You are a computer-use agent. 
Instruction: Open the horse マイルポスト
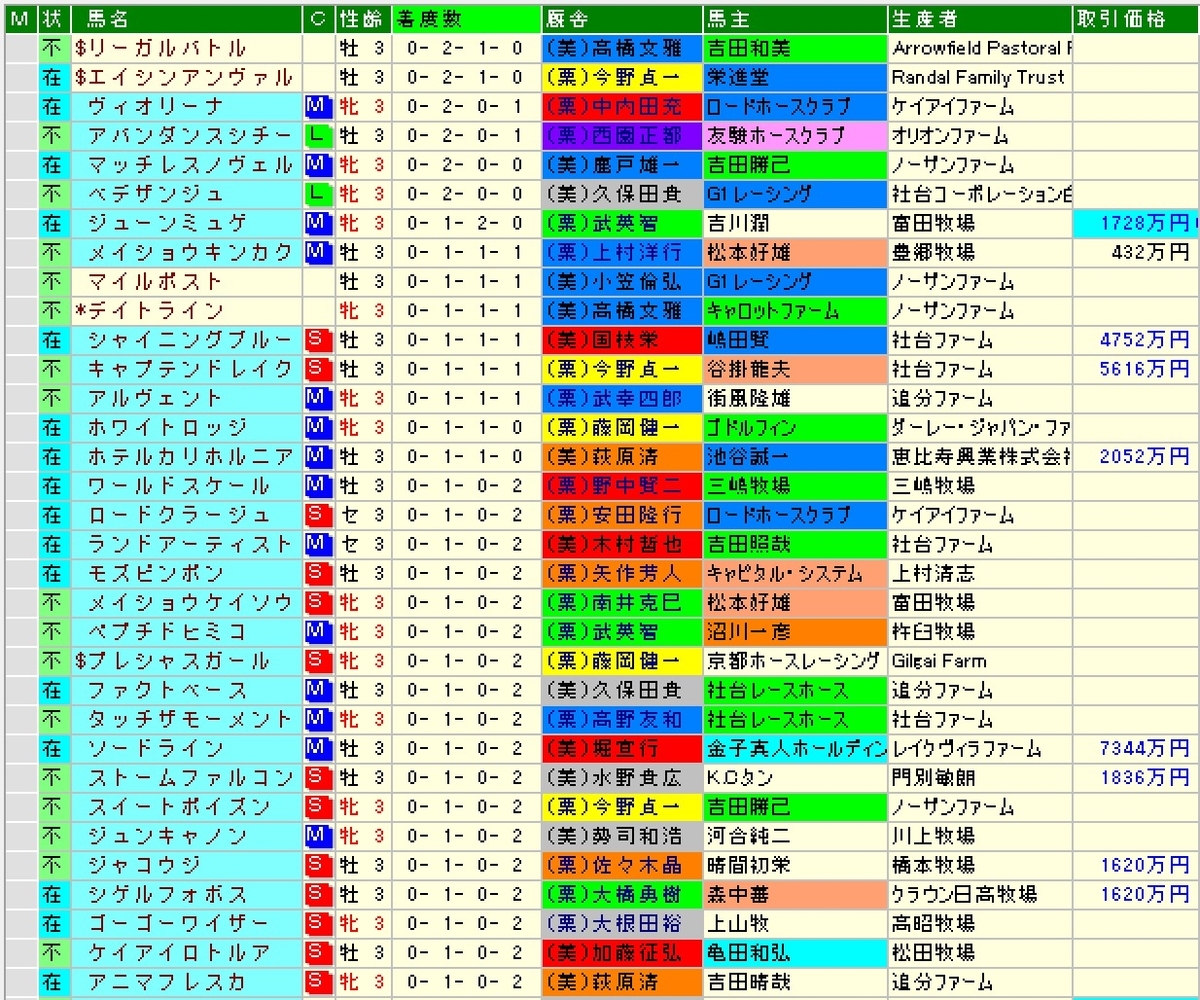[x=155, y=281]
